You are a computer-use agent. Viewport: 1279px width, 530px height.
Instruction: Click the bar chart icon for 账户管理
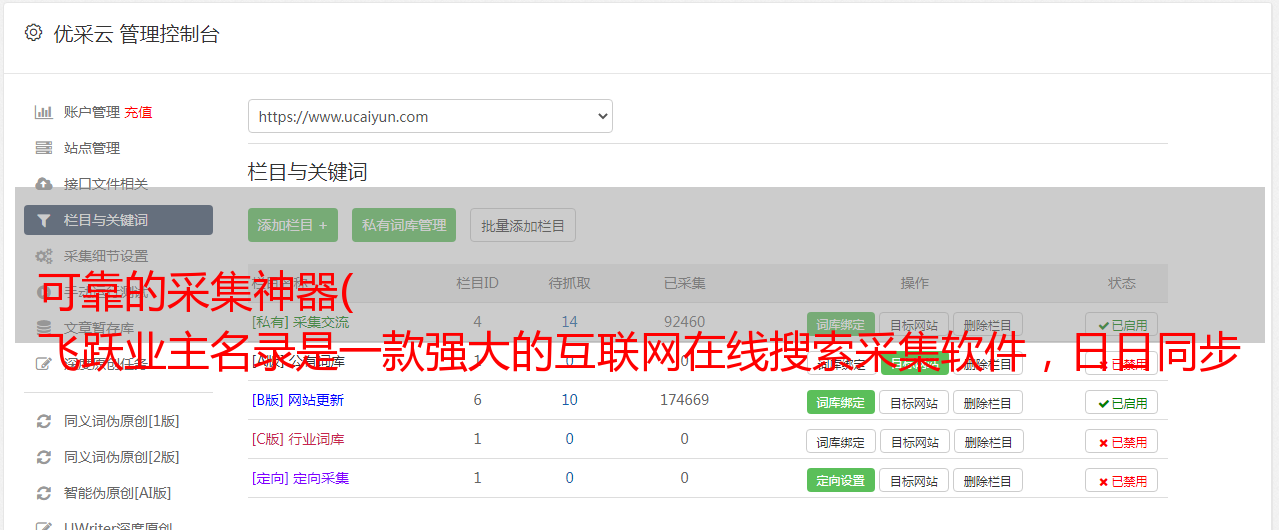(x=43, y=112)
